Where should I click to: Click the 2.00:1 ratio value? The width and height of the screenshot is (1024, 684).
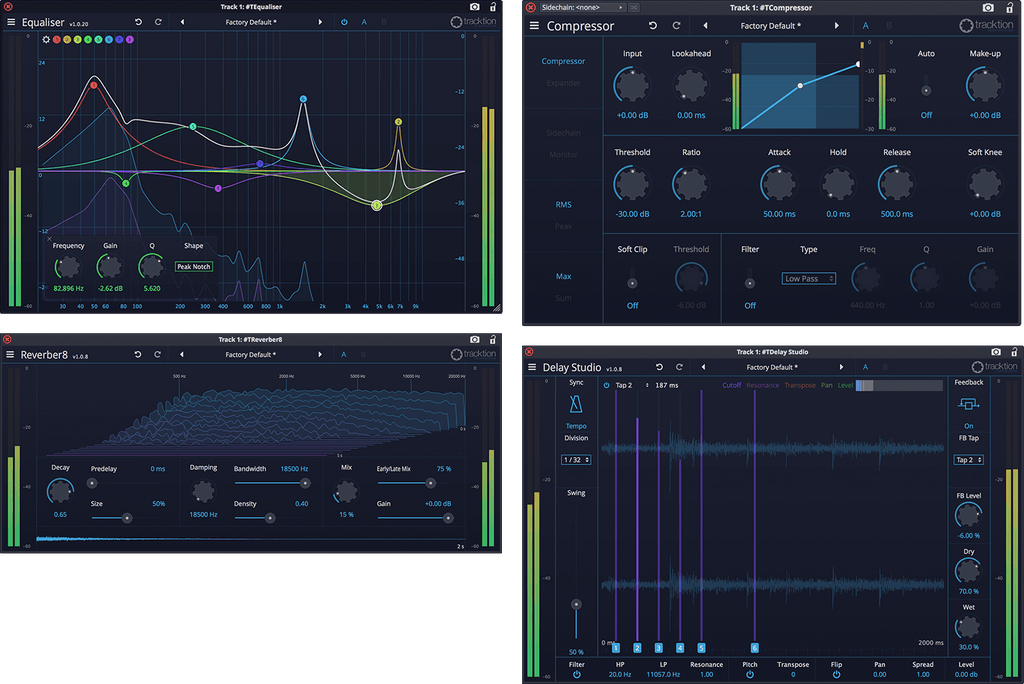[x=691, y=214]
